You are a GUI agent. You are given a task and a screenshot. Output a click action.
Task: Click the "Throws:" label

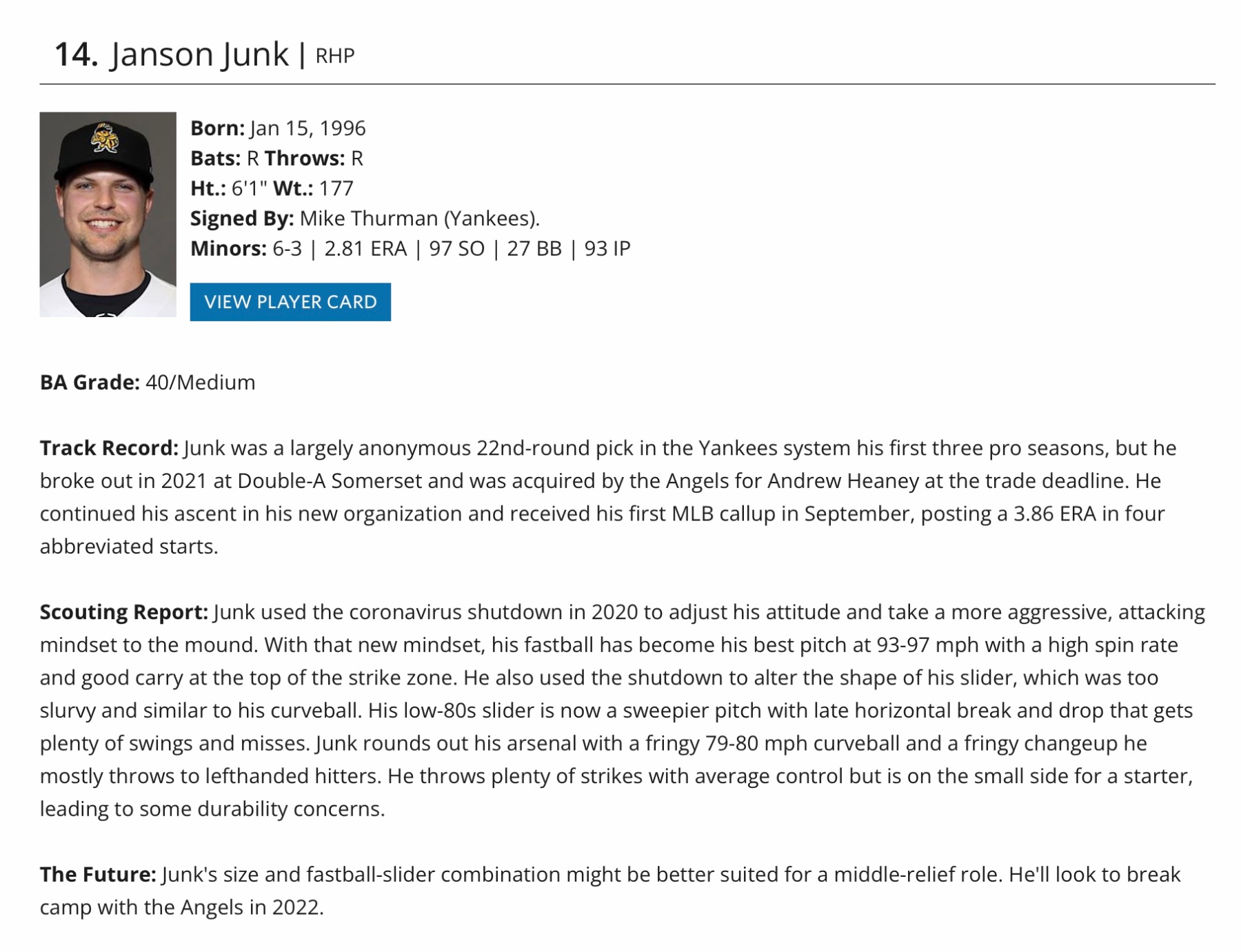point(304,159)
